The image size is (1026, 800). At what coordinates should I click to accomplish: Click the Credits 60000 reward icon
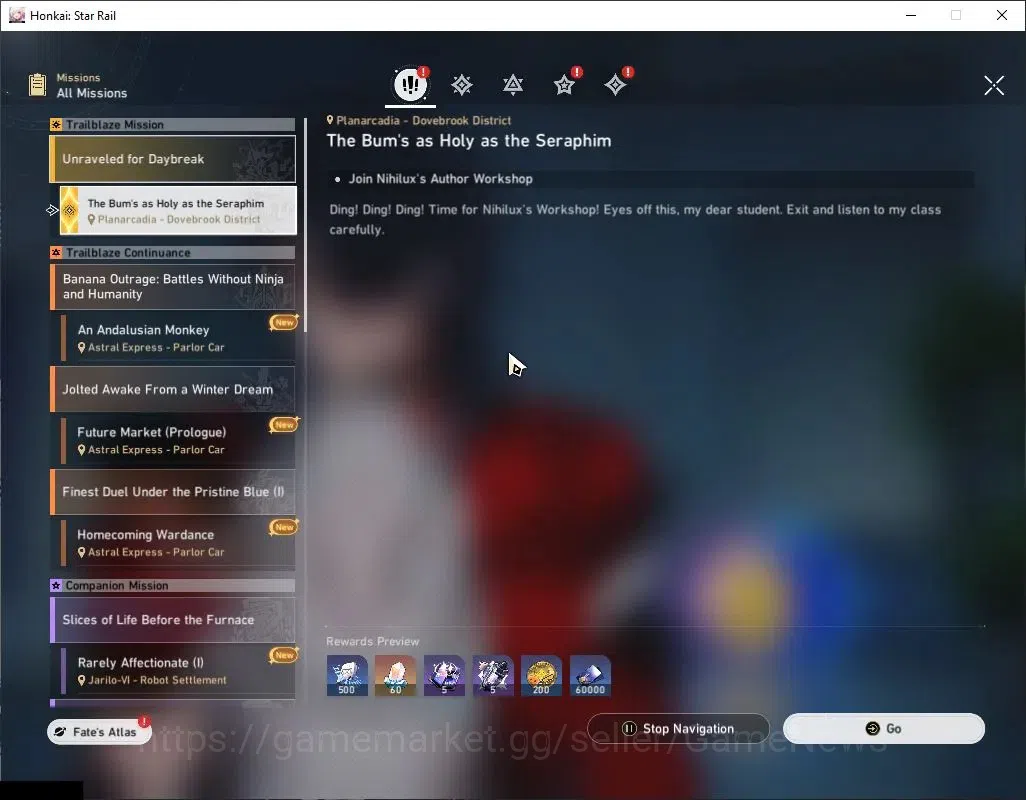590,676
